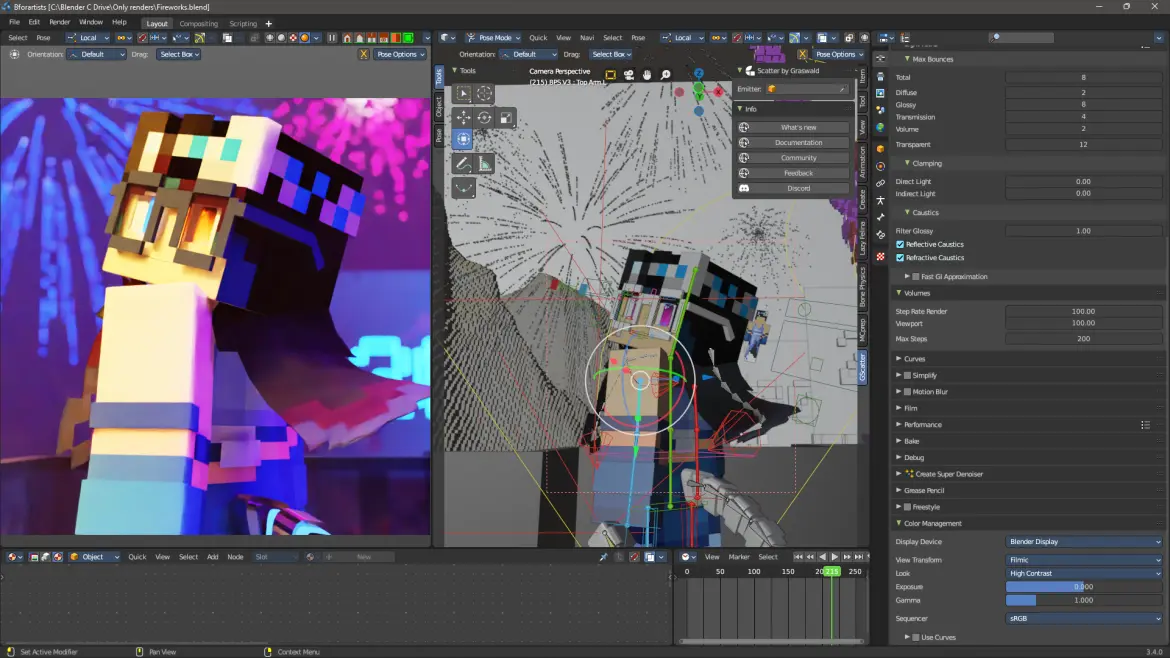Click the Measure tool icon

coord(485,163)
